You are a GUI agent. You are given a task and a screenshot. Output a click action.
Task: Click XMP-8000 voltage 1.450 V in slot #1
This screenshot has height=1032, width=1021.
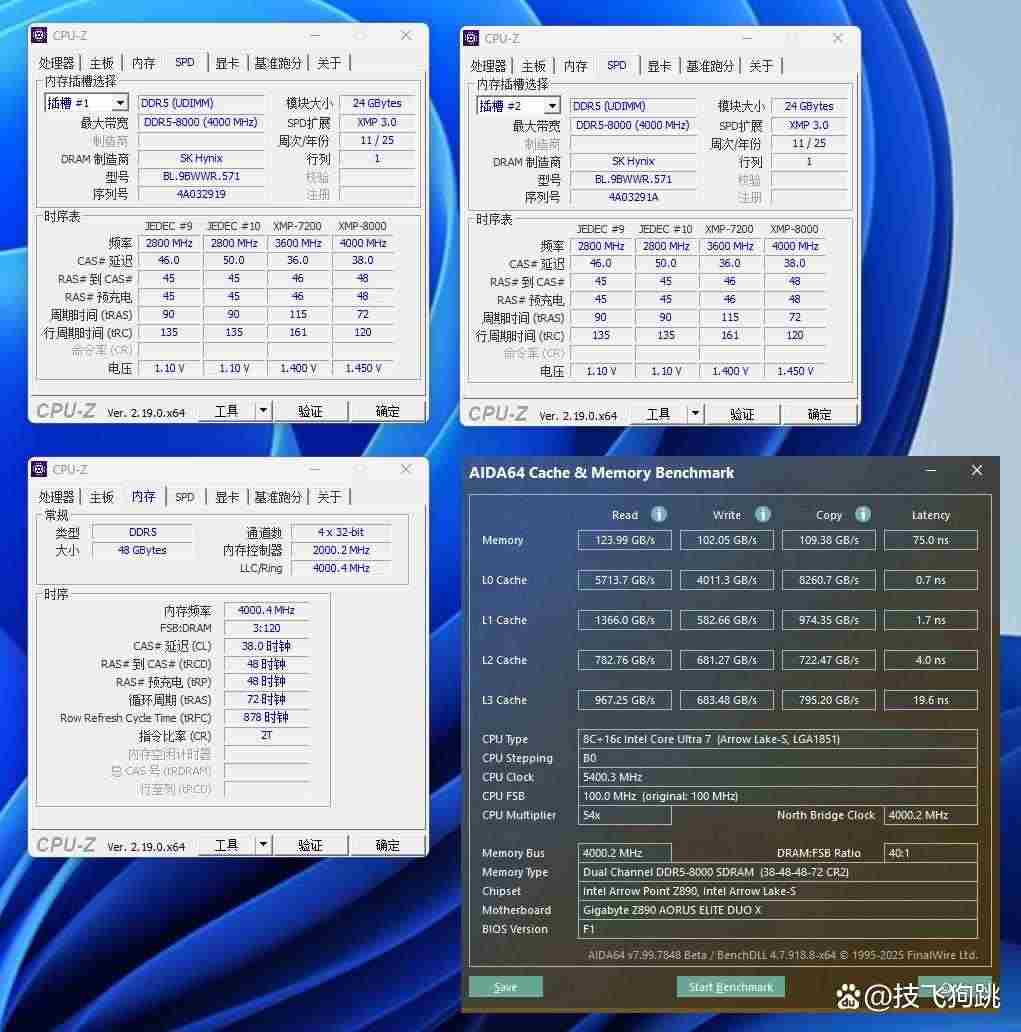[x=363, y=368]
